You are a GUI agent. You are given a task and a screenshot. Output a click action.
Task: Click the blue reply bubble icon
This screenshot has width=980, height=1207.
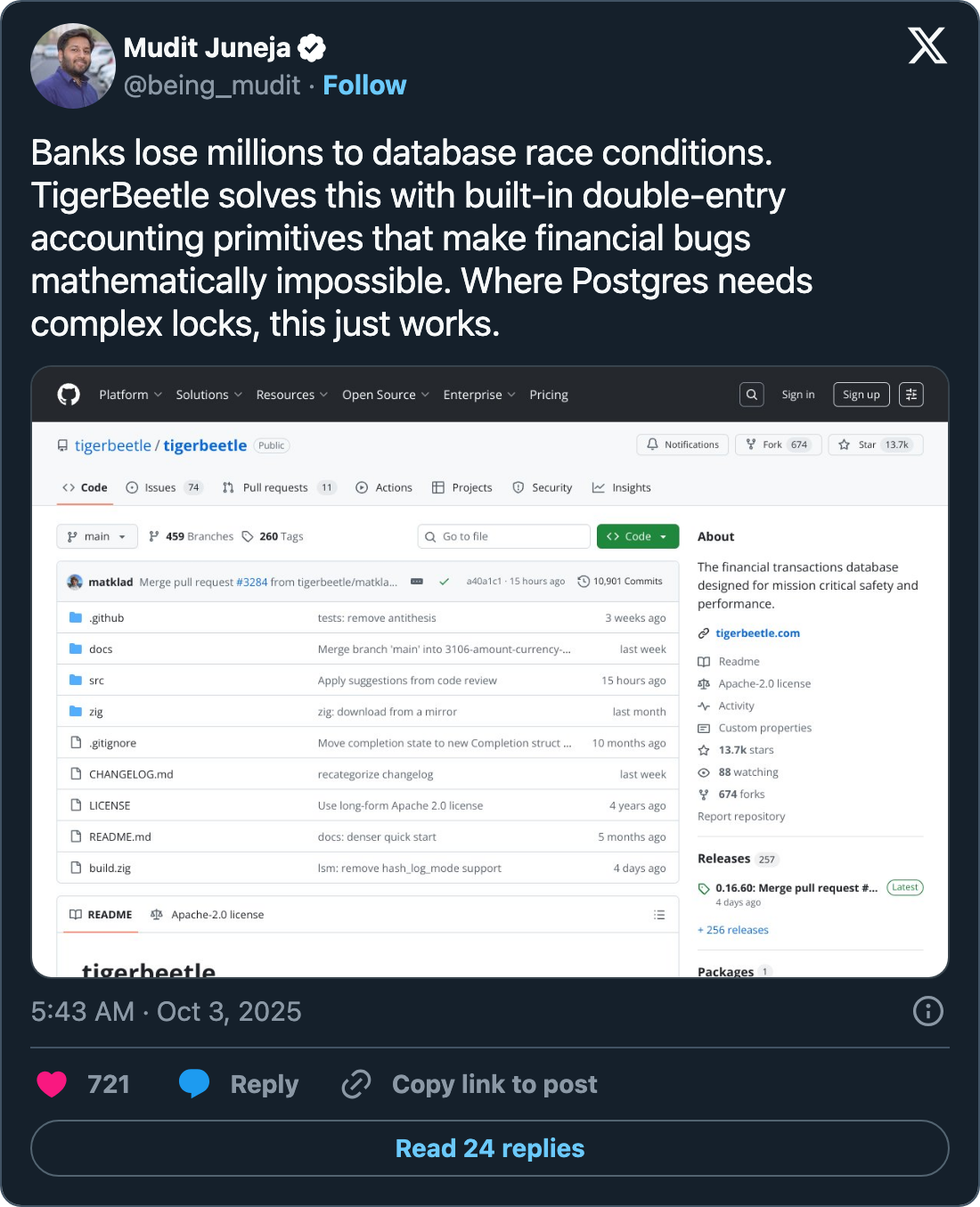tap(194, 1084)
